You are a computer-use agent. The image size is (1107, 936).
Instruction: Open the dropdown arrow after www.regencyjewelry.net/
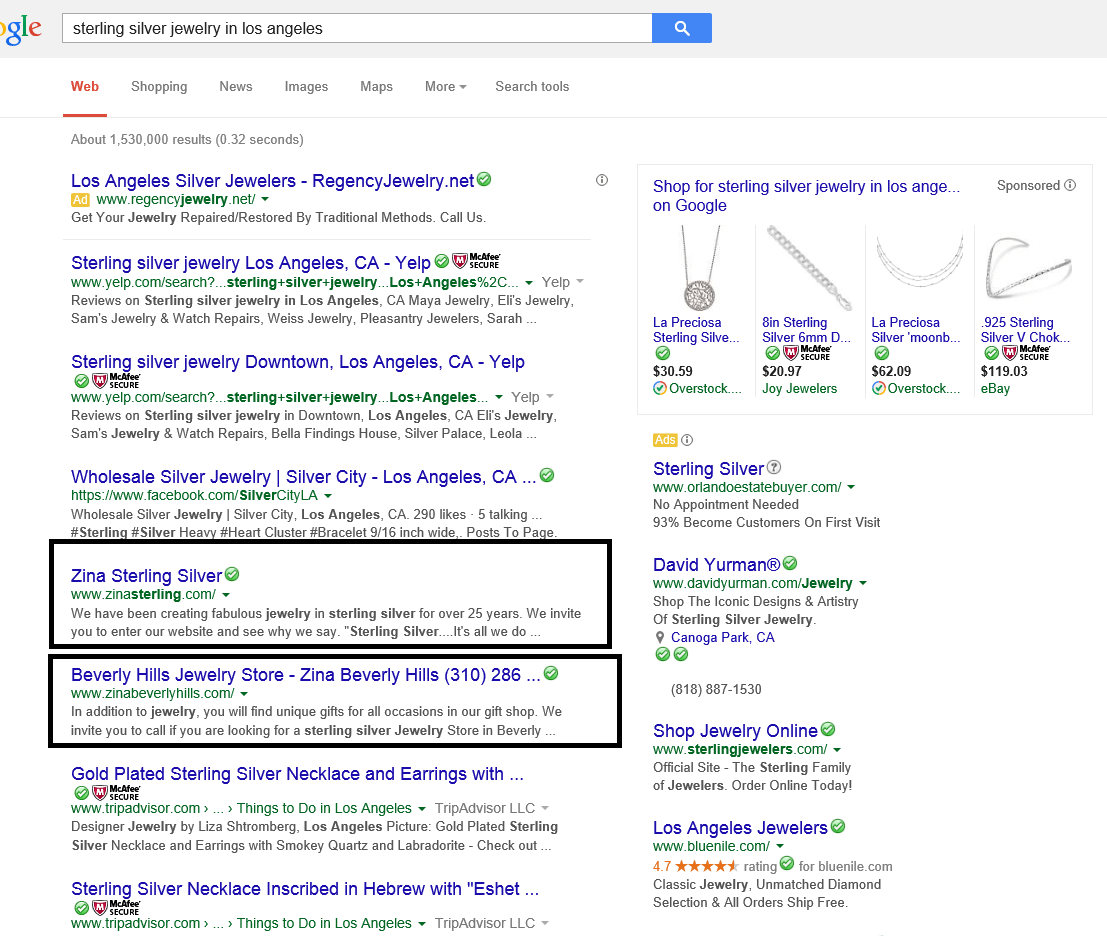pyautogui.click(x=265, y=200)
